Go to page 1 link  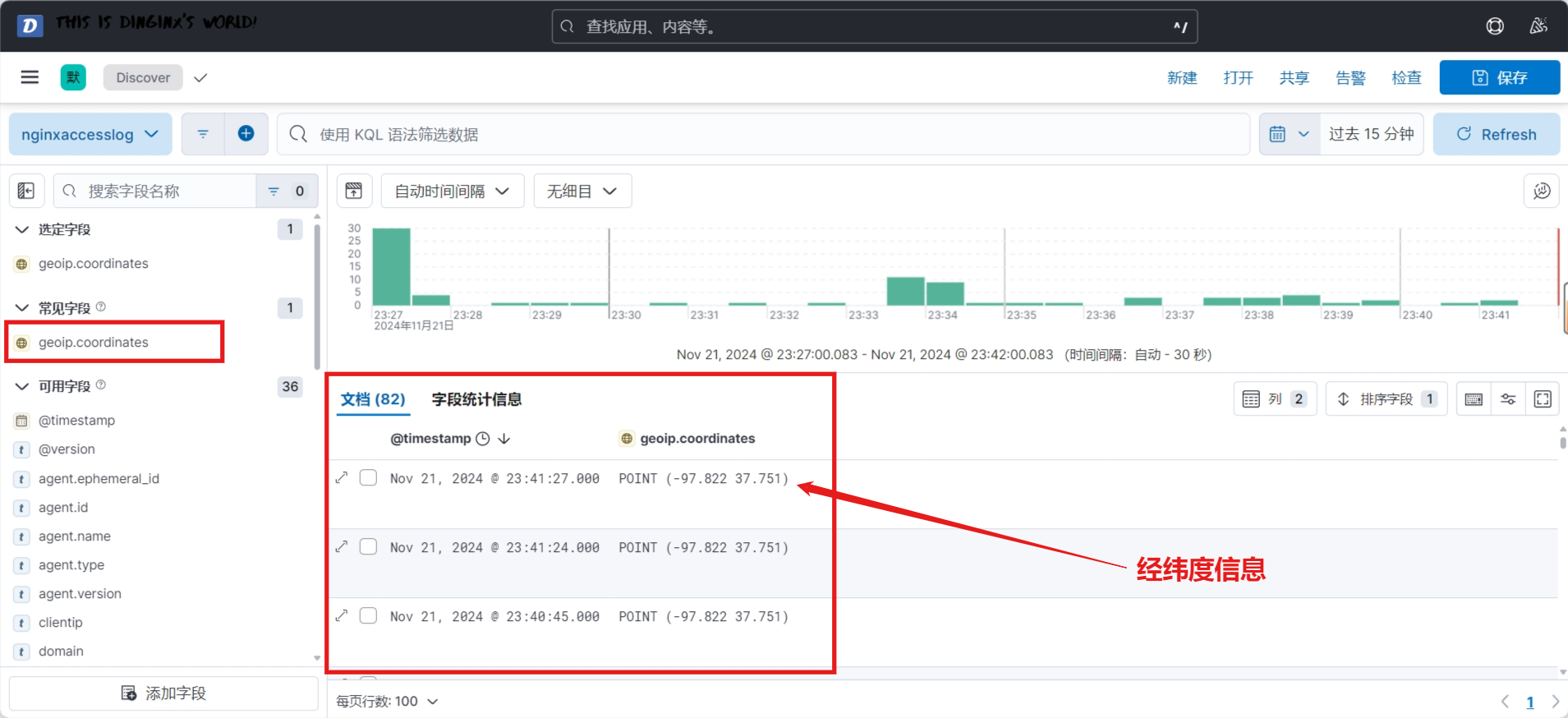click(1530, 702)
